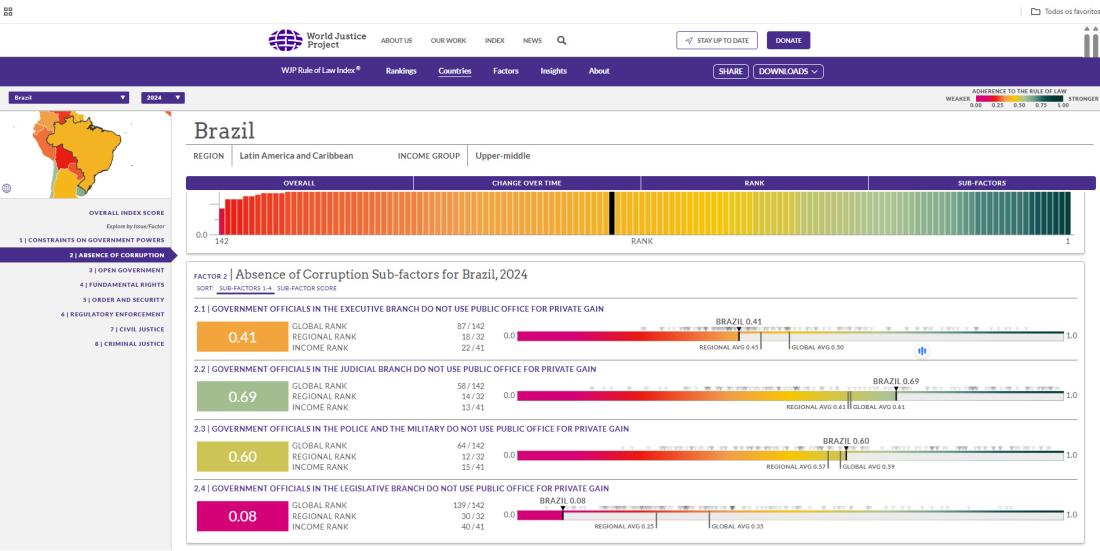The height and width of the screenshot is (551, 1100).
Task: Click the Donate button
Action: pyautogui.click(x=788, y=40)
